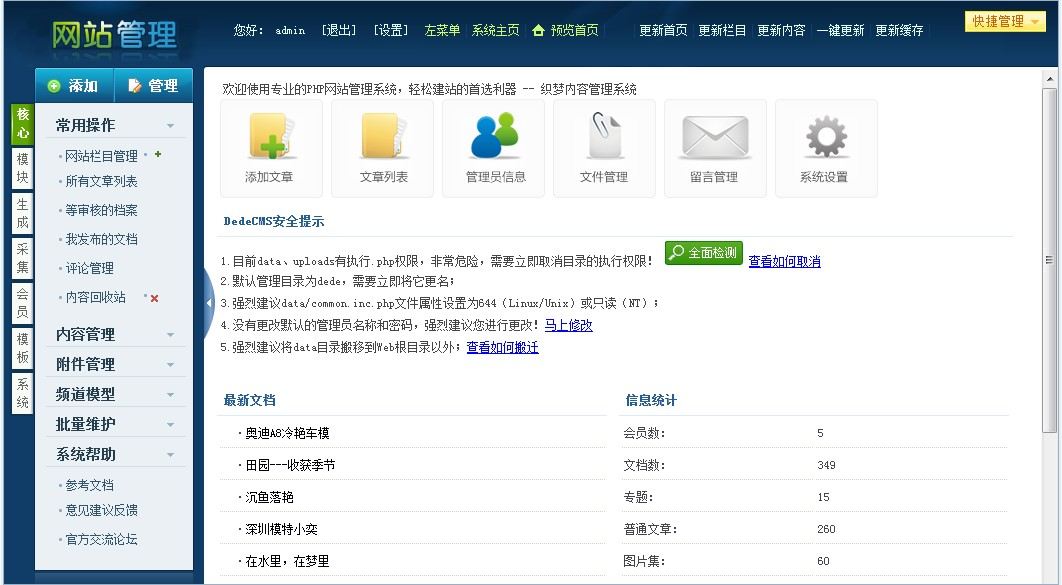Expand the 附件管理 section

coord(115,364)
